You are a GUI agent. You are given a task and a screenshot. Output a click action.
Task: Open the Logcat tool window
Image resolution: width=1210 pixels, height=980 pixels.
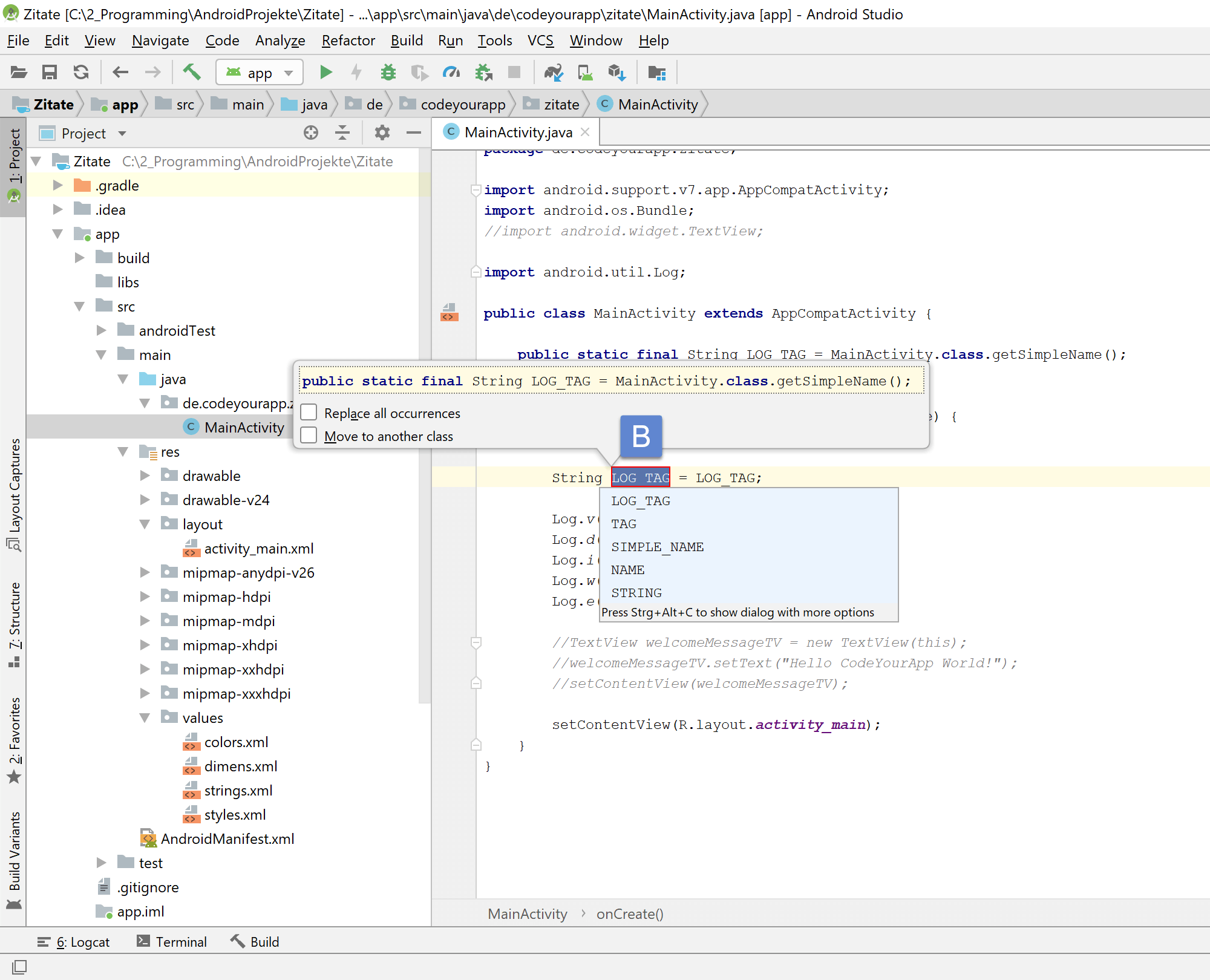click(73, 942)
